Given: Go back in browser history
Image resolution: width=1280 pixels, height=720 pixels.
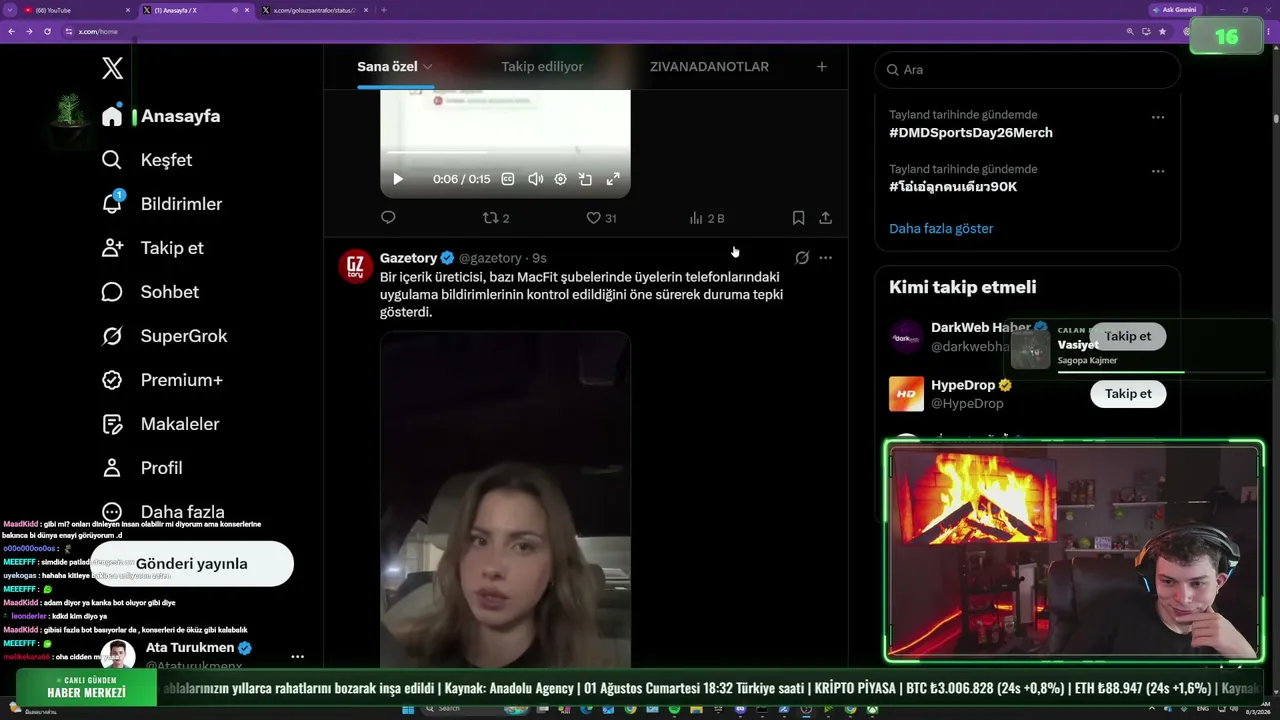Looking at the screenshot, I should pyautogui.click(x=11, y=31).
